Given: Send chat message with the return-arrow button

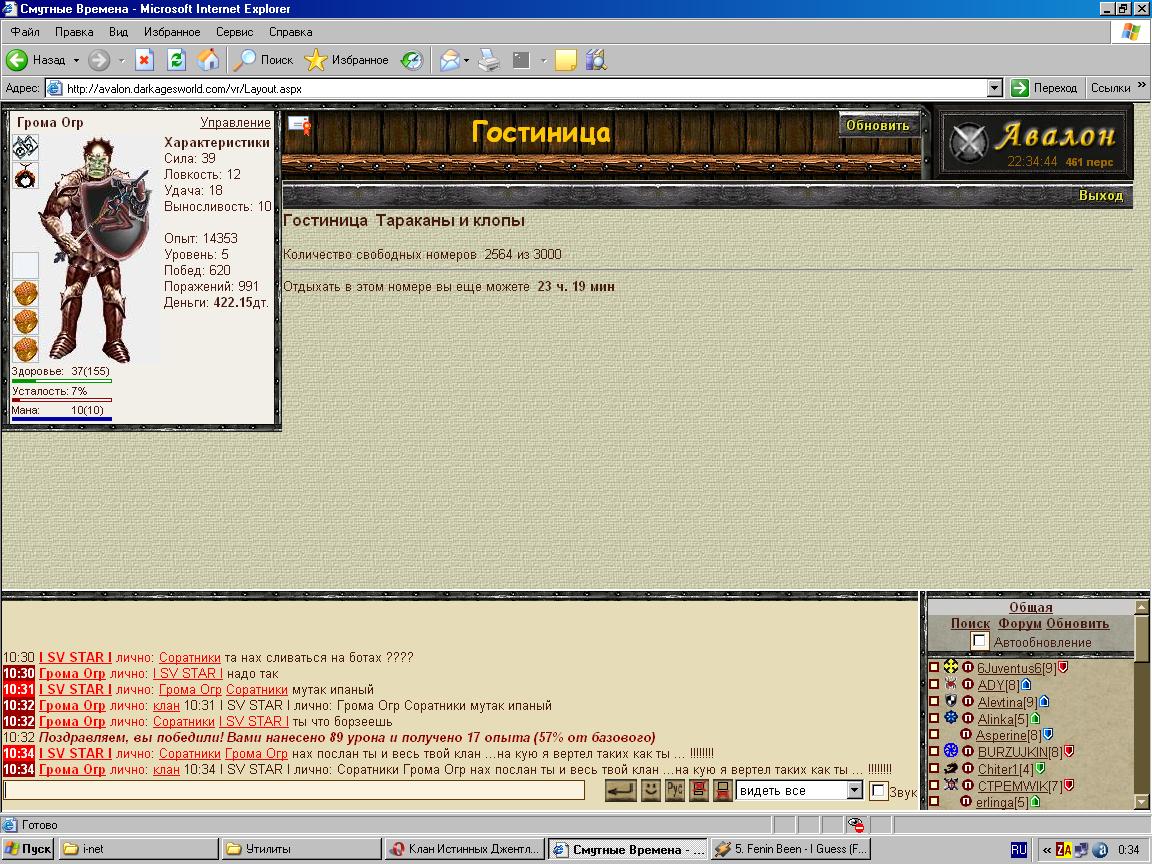Looking at the screenshot, I should (x=621, y=791).
